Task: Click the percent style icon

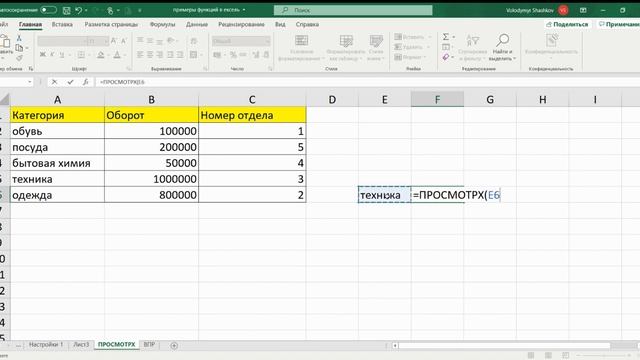Action: [233, 55]
